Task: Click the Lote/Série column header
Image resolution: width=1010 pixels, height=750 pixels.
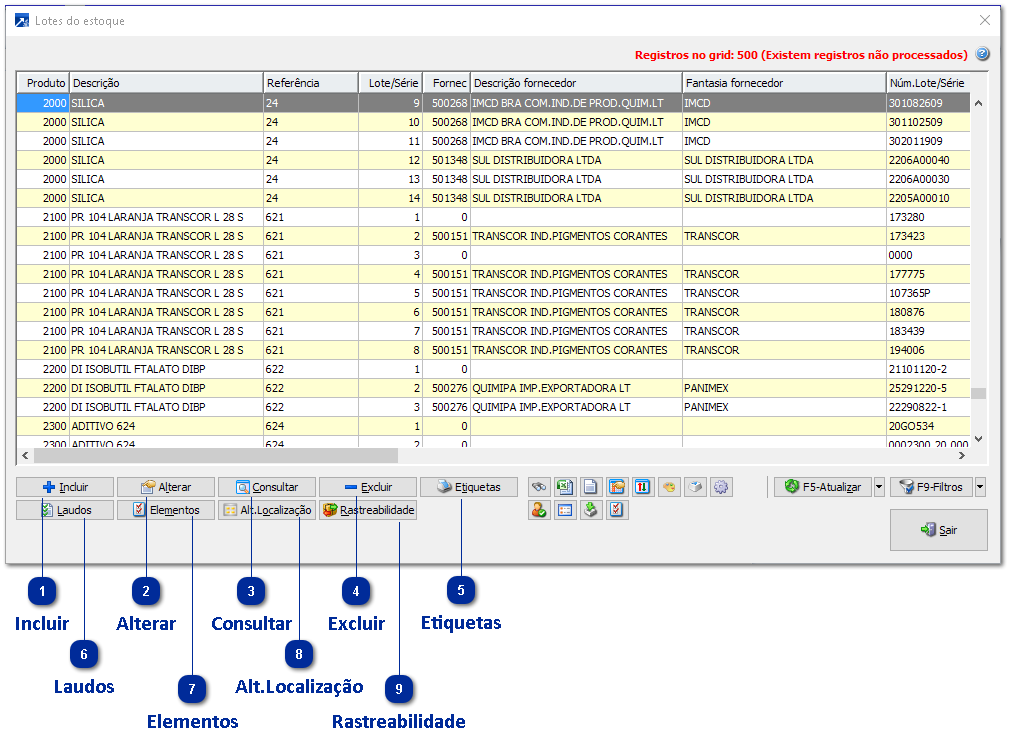Action: pos(390,83)
